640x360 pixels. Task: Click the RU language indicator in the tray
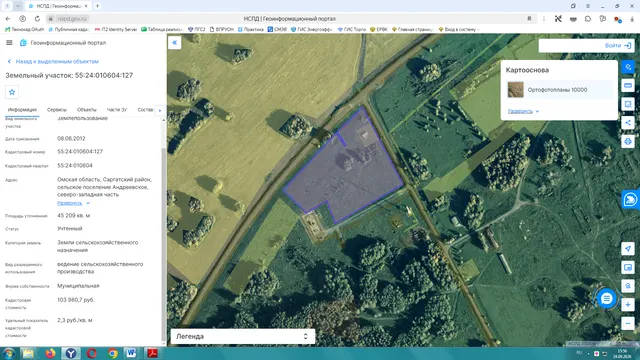pos(579,352)
